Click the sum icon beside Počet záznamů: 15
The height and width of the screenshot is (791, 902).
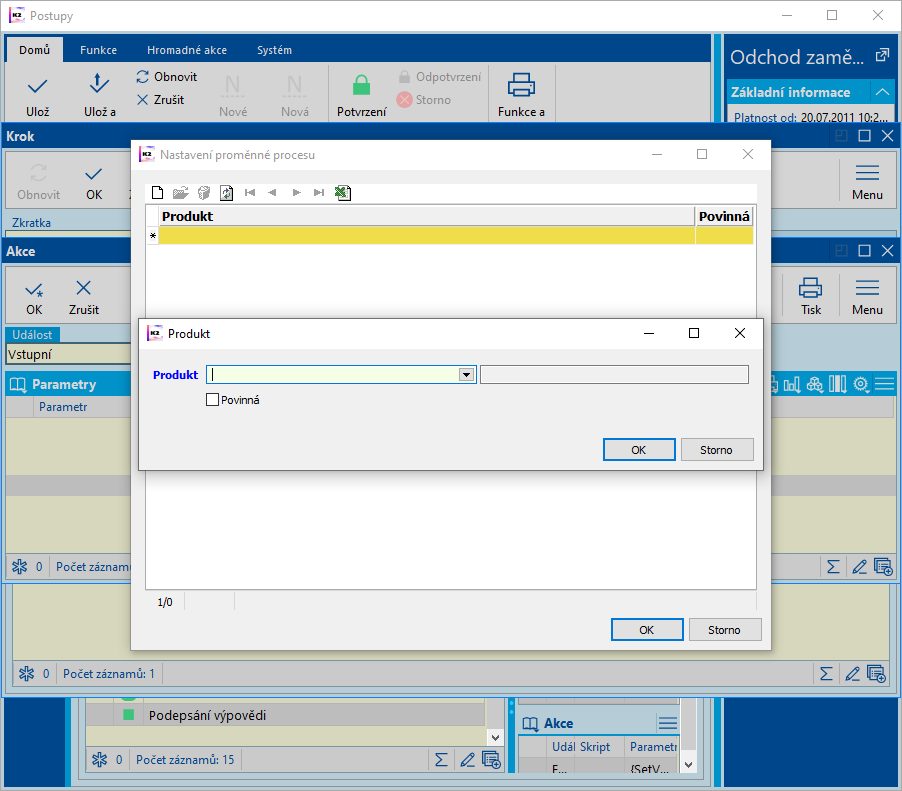point(441,760)
